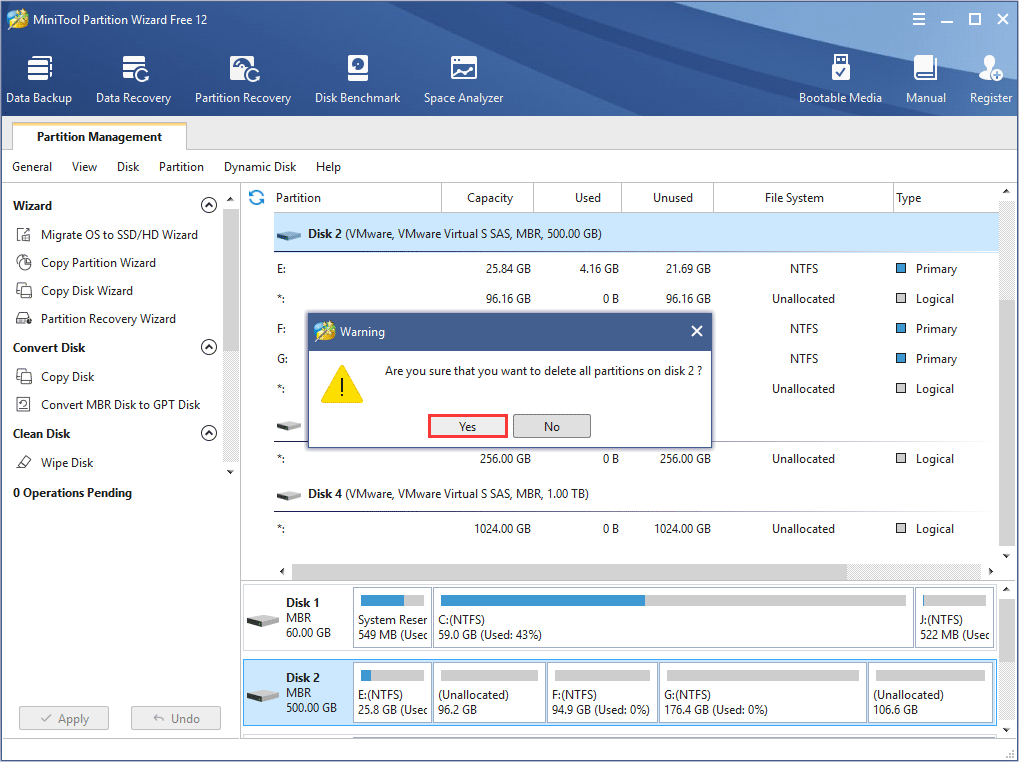Open the hamburger menu in title bar
Image resolution: width=1019 pixels, height=762 pixels.
(x=919, y=19)
